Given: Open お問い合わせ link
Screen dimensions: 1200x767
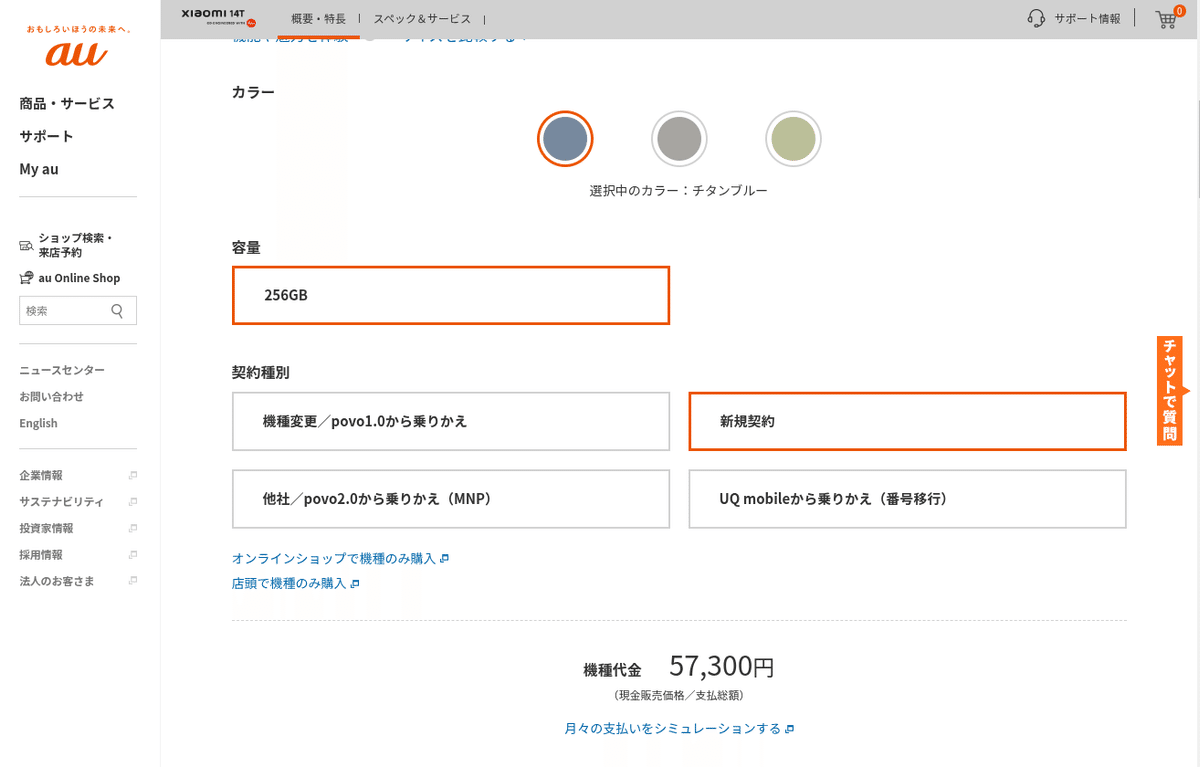Looking at the screenshot, I should coord(51,396).
